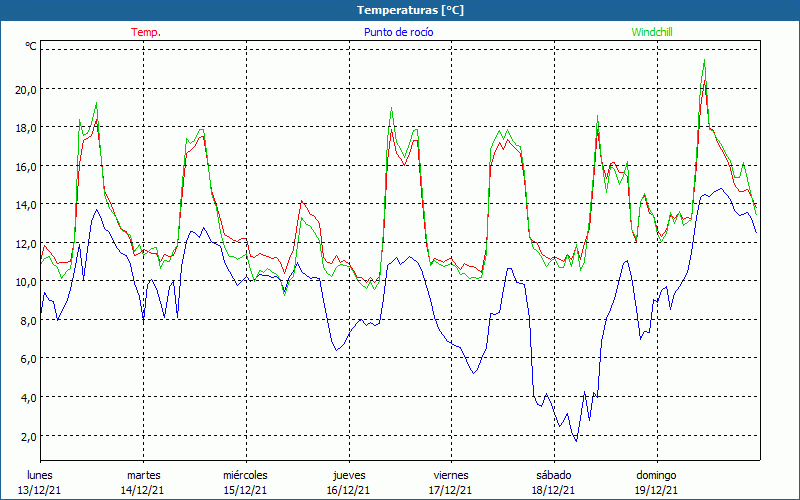This screenshot has width=800, height=500.
Task: Click the 'martes' day label
Action: [x=143, y=475]
